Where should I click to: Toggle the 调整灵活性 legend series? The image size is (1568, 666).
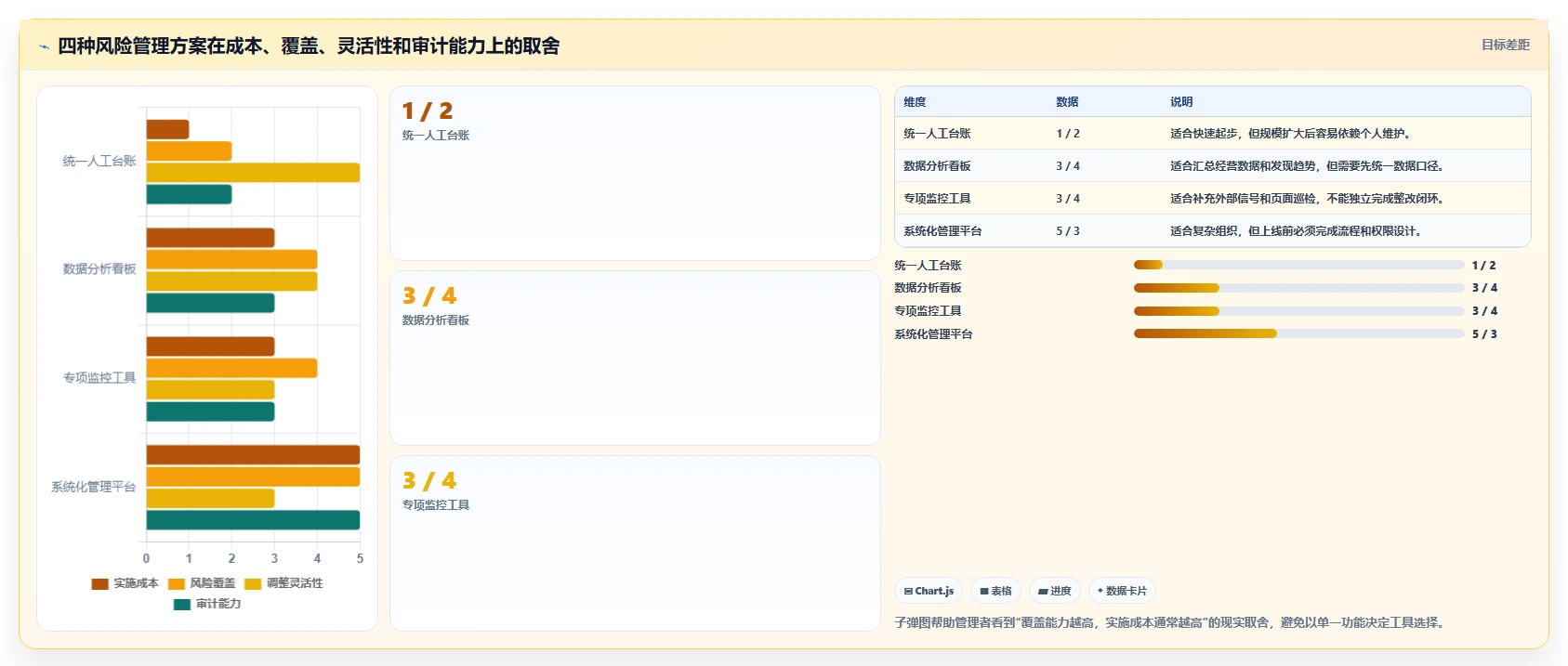click(x=283, y=583)
